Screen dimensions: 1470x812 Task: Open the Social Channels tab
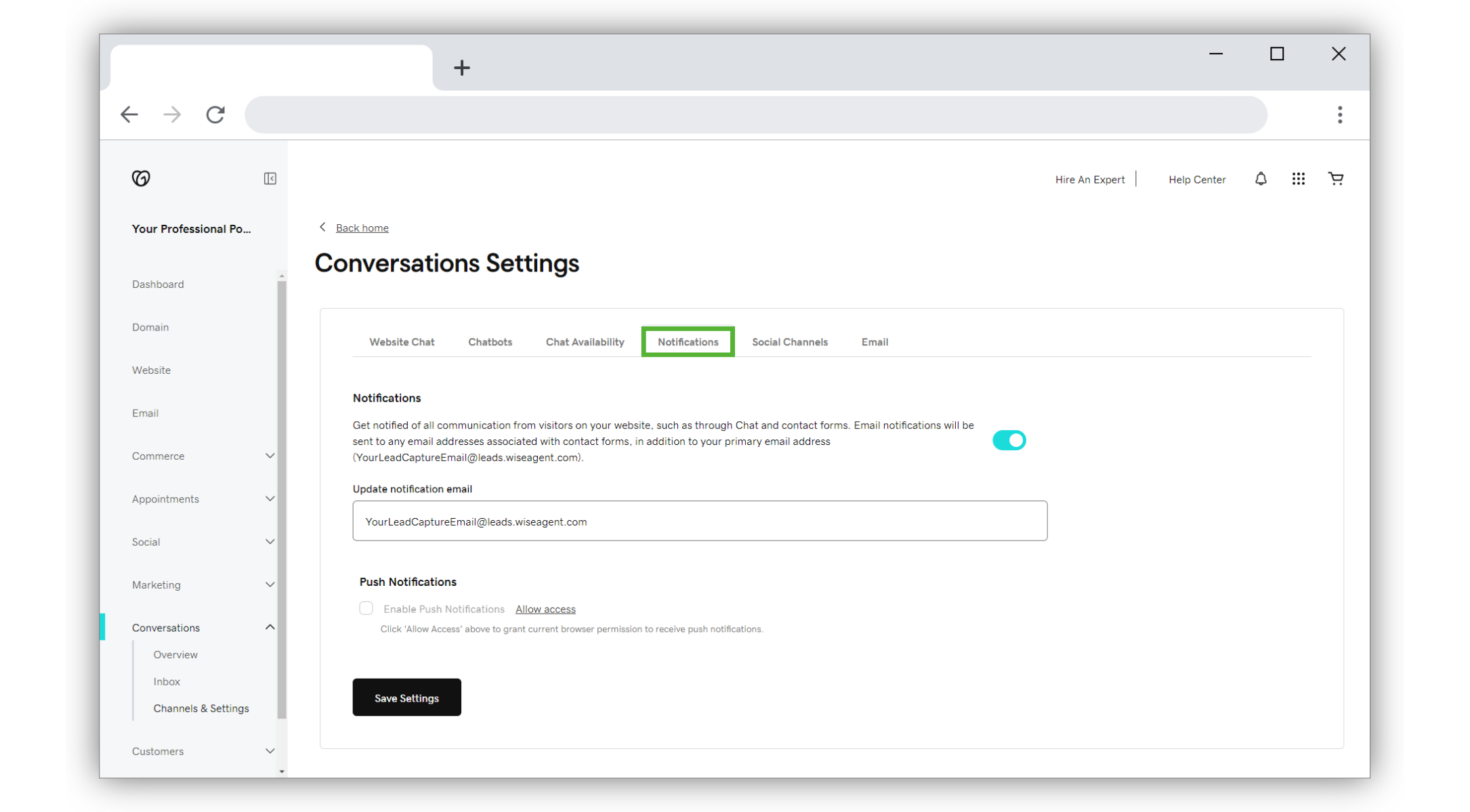tap(789, 342)
